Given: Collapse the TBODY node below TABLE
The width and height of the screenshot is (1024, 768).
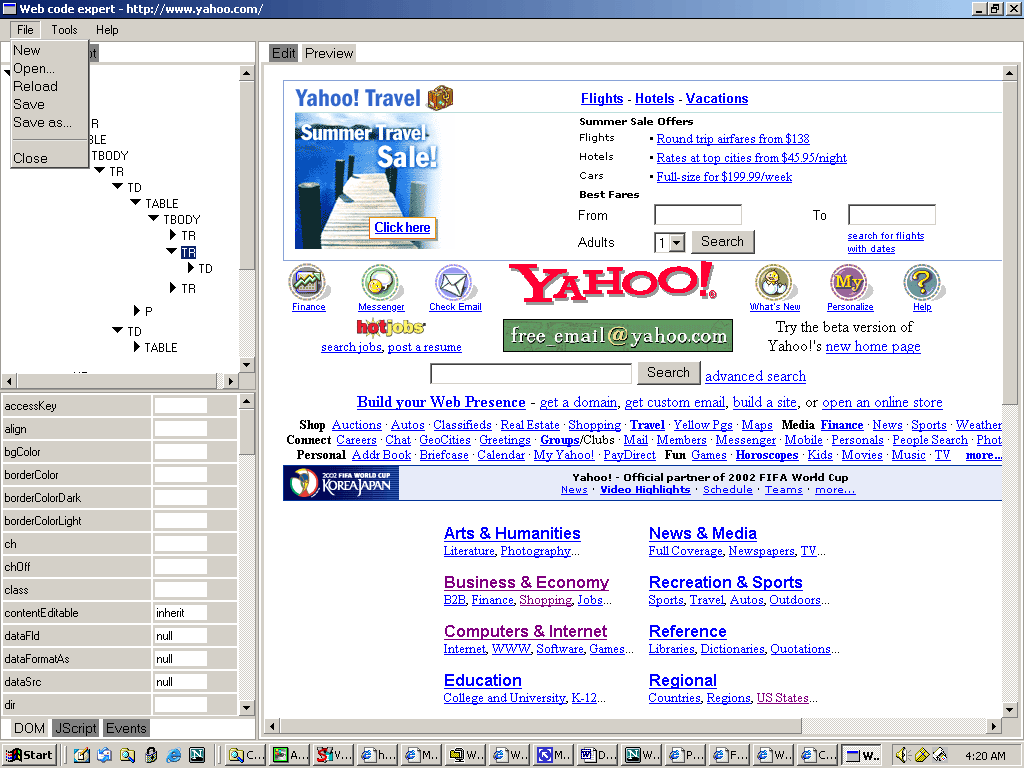Looking at the screenshot, I should (x=153, y=219).
